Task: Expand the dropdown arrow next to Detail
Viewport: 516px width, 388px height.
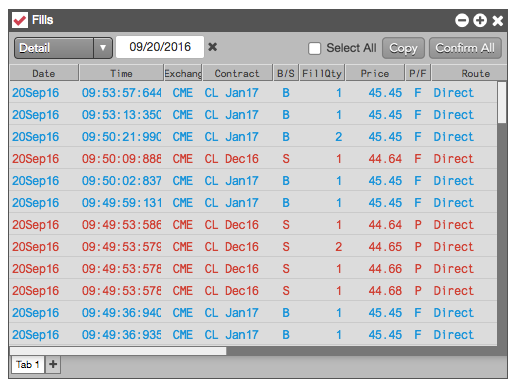Action: (x=103, y=48)
